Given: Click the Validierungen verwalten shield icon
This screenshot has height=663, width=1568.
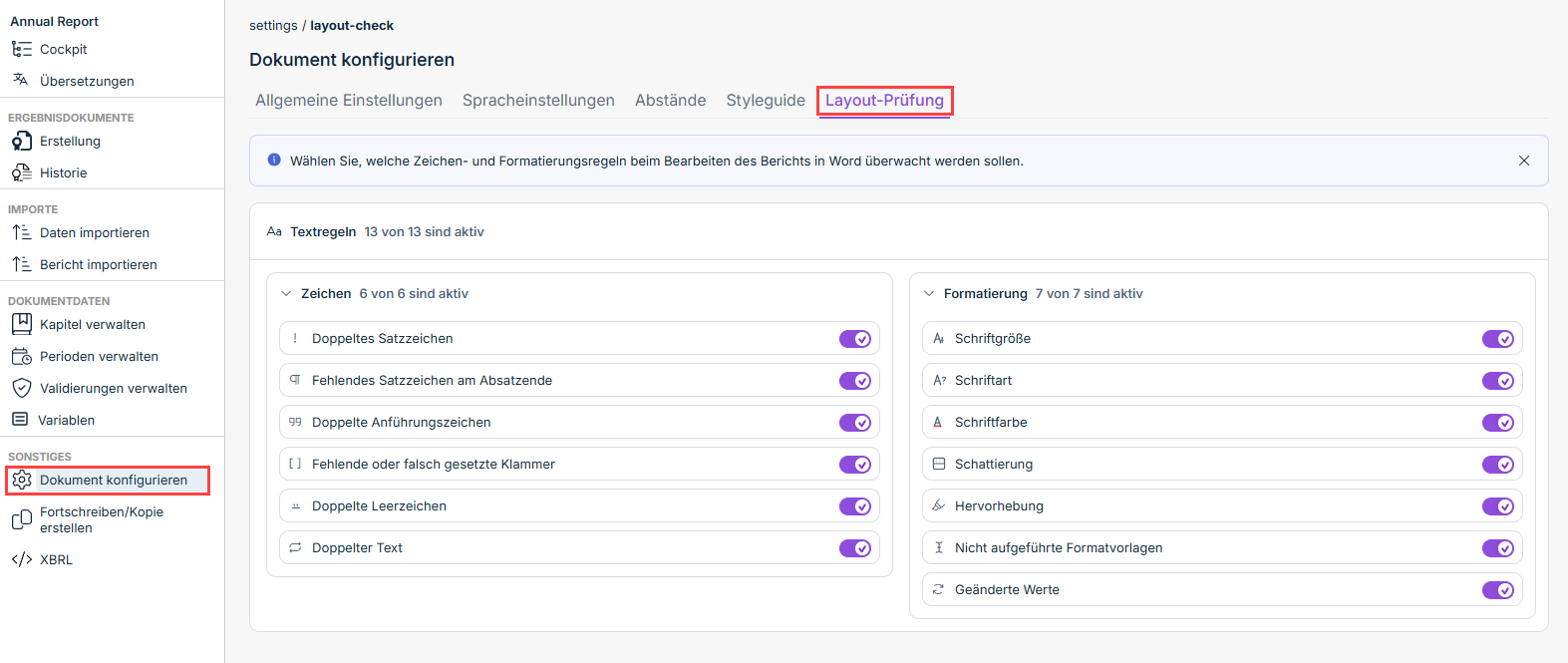Looking at the screenshot, I should [22, 388].
